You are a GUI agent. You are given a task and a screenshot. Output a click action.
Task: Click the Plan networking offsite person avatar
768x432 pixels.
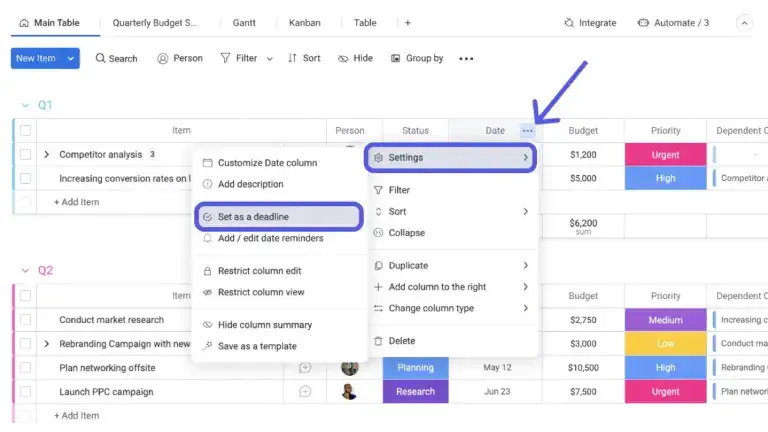tap(349, 368)
